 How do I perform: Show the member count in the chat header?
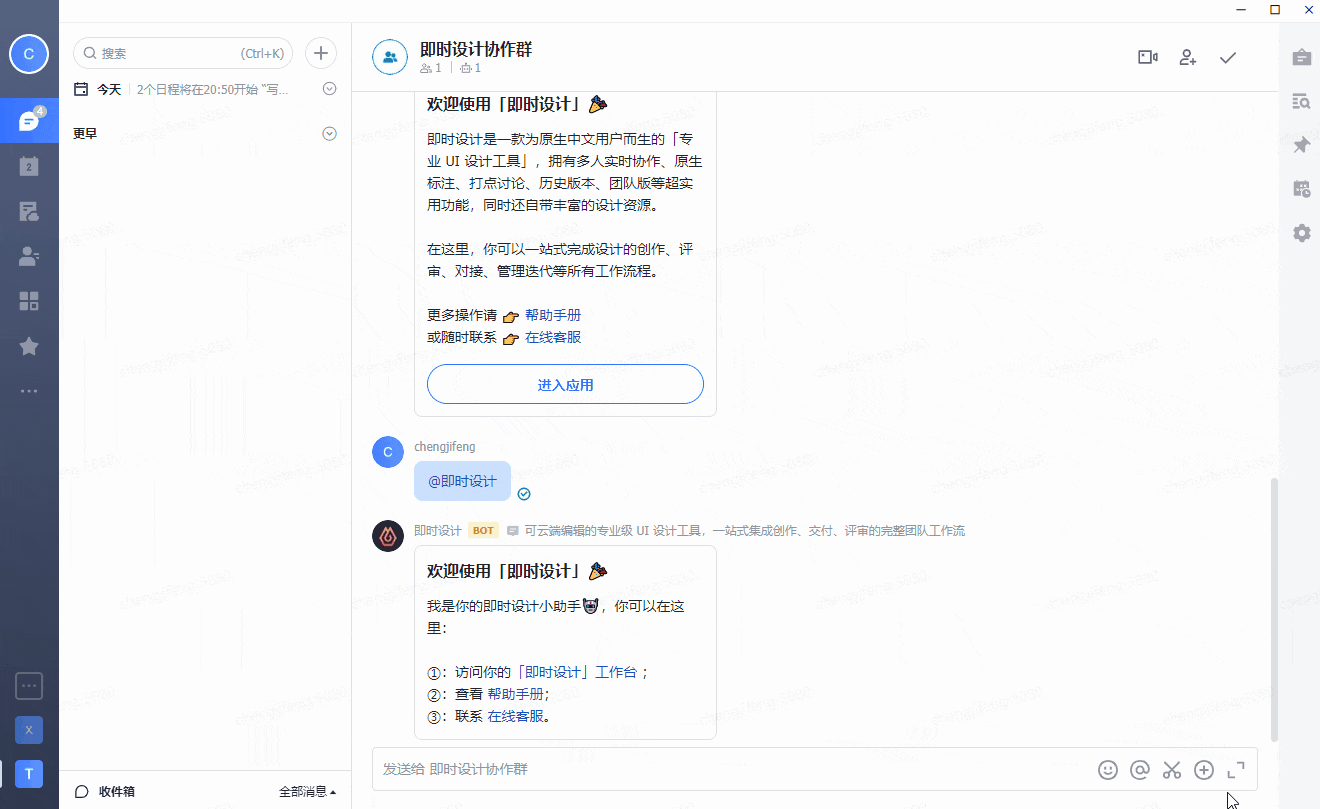pyautogui.click(x=431, y=68)
